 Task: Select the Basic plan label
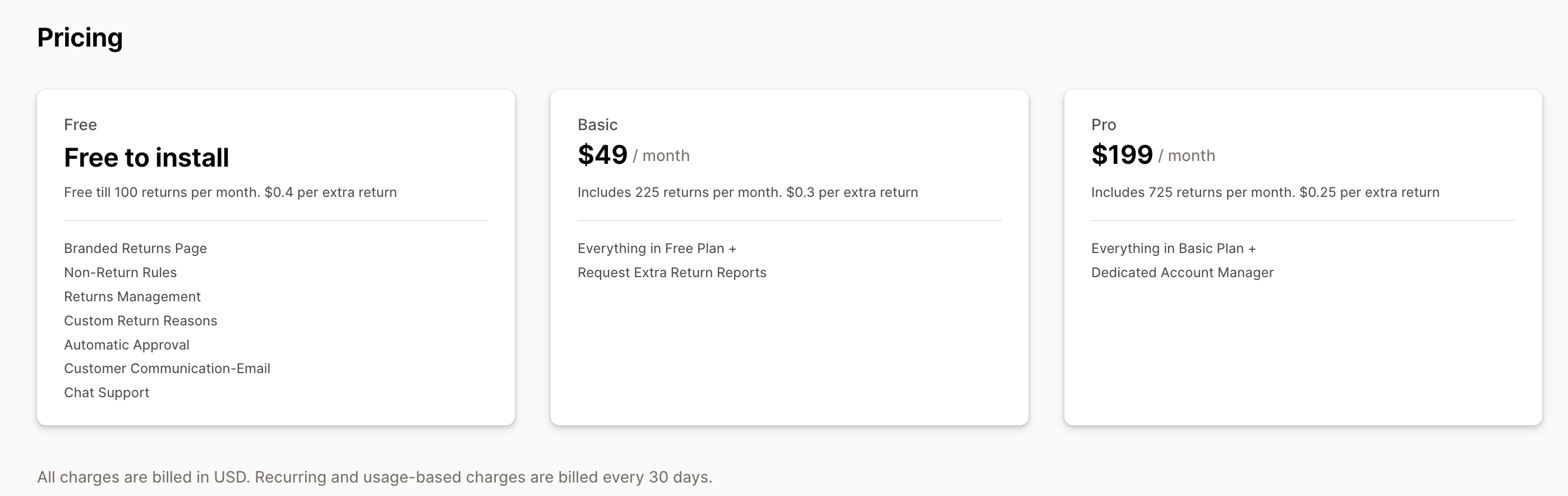click(598, 125)
